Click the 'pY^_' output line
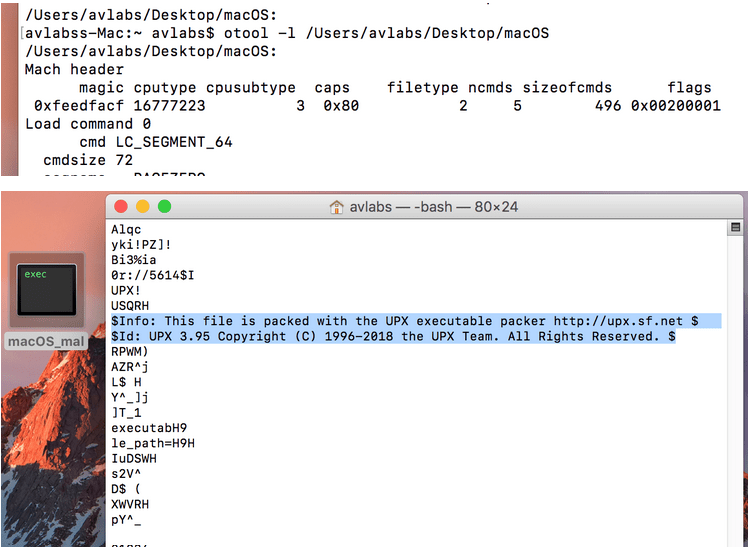The width and height of the screenshot is (748, 547). click(126, 519)
